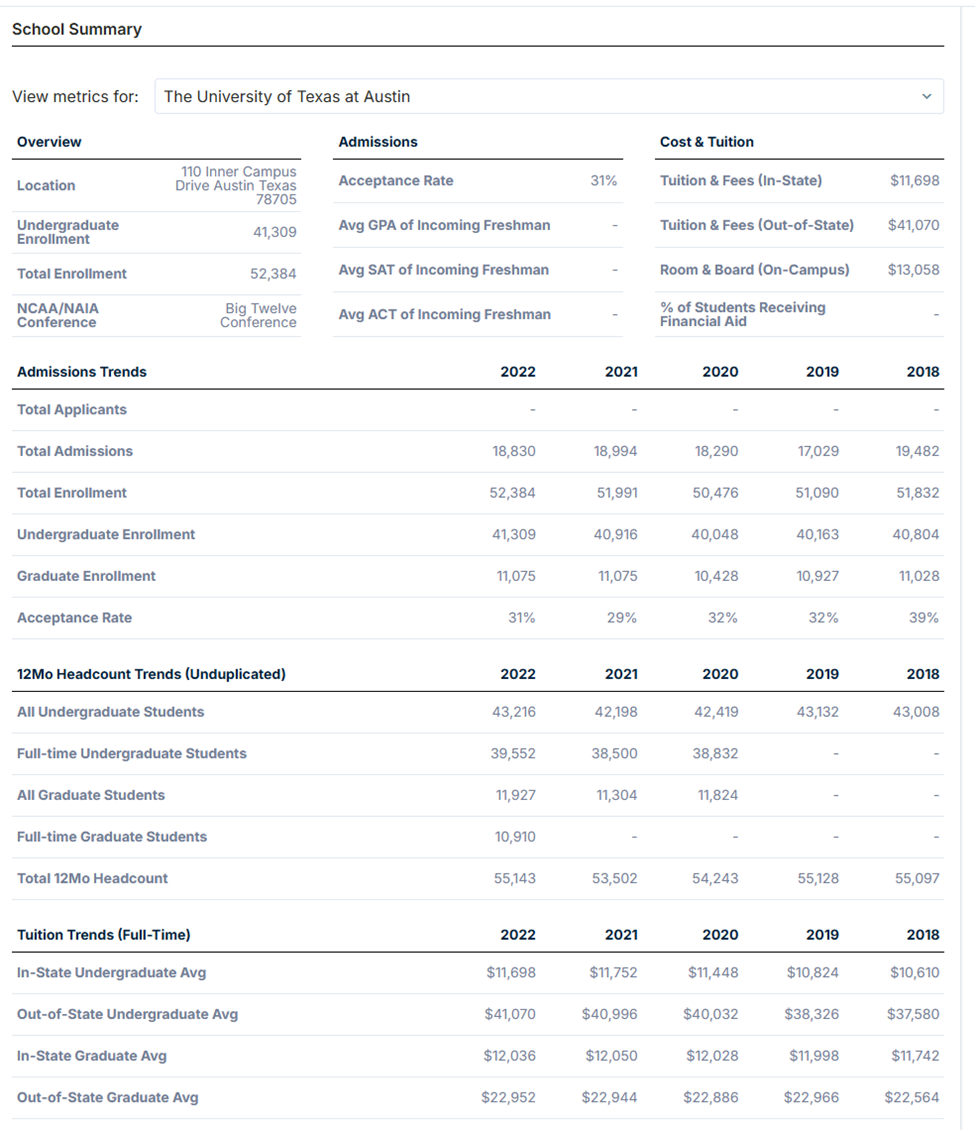The height and width of the screenshot is (1130, 975).
Task: Click the Cost & Tuition section header
Action: [x=707, y=142]
